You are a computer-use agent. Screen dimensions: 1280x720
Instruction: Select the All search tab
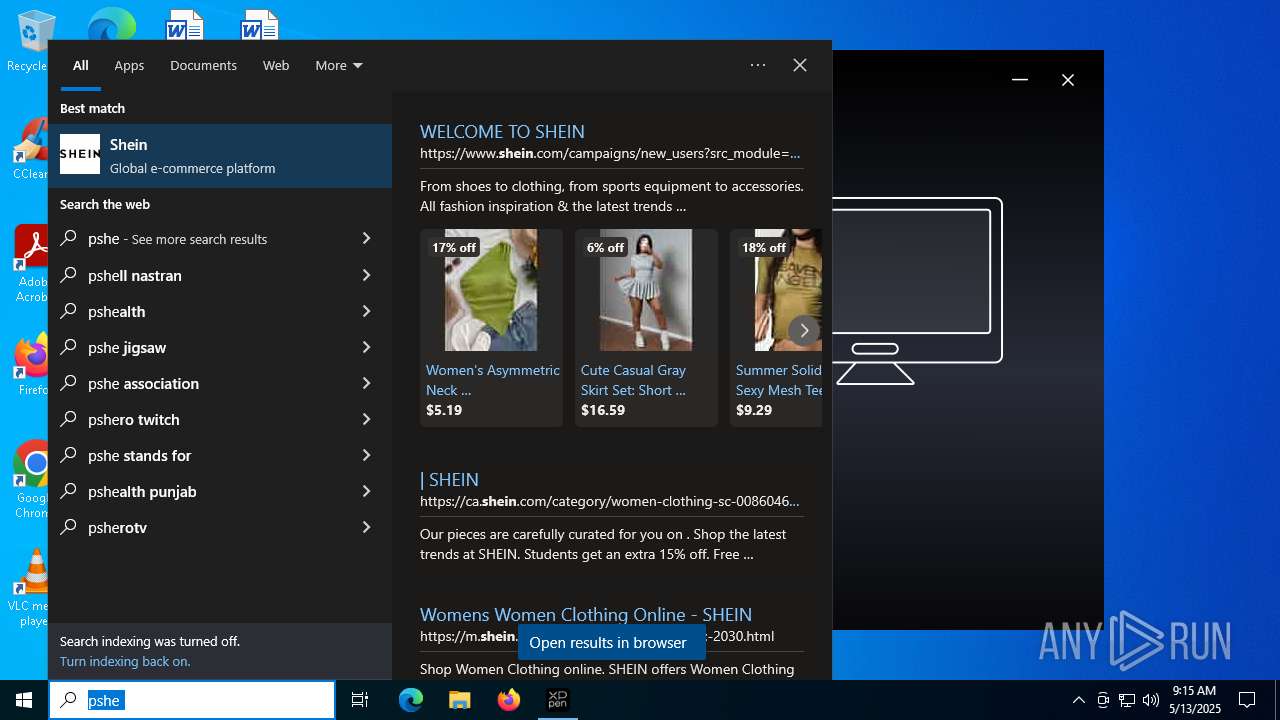pyautogui.click(x=81, y=65)
